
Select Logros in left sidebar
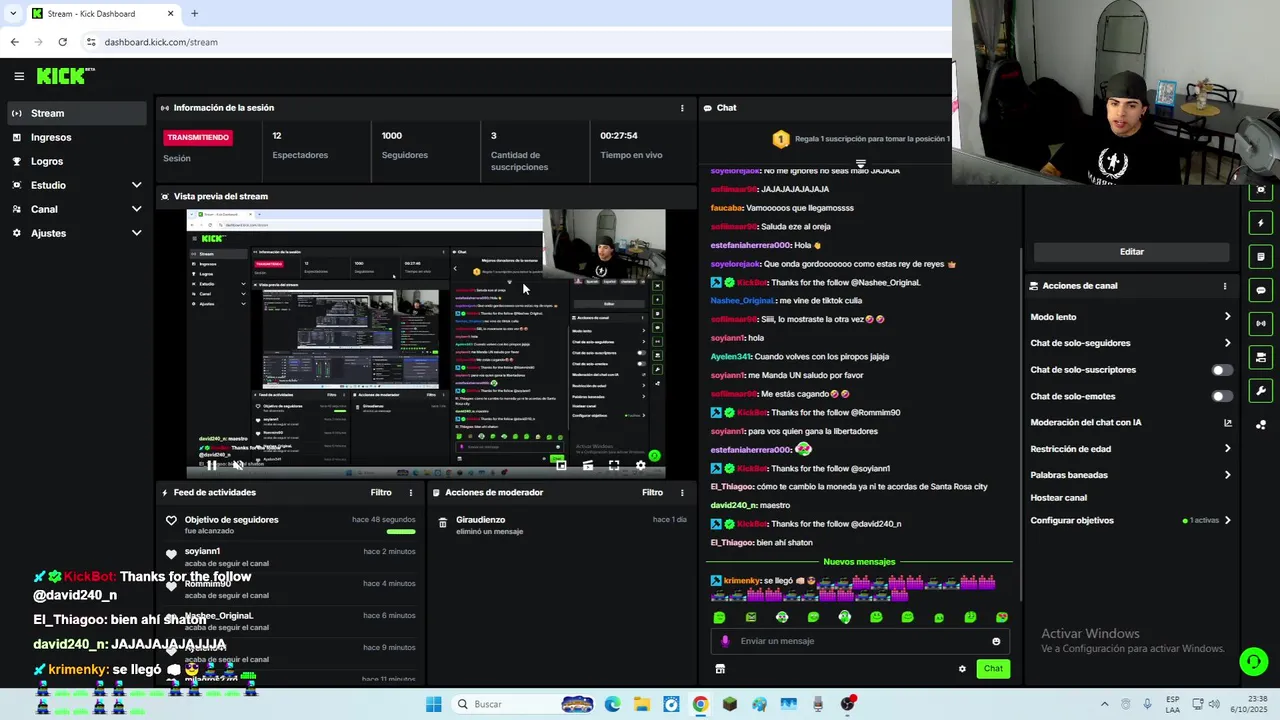click(76, 161)
